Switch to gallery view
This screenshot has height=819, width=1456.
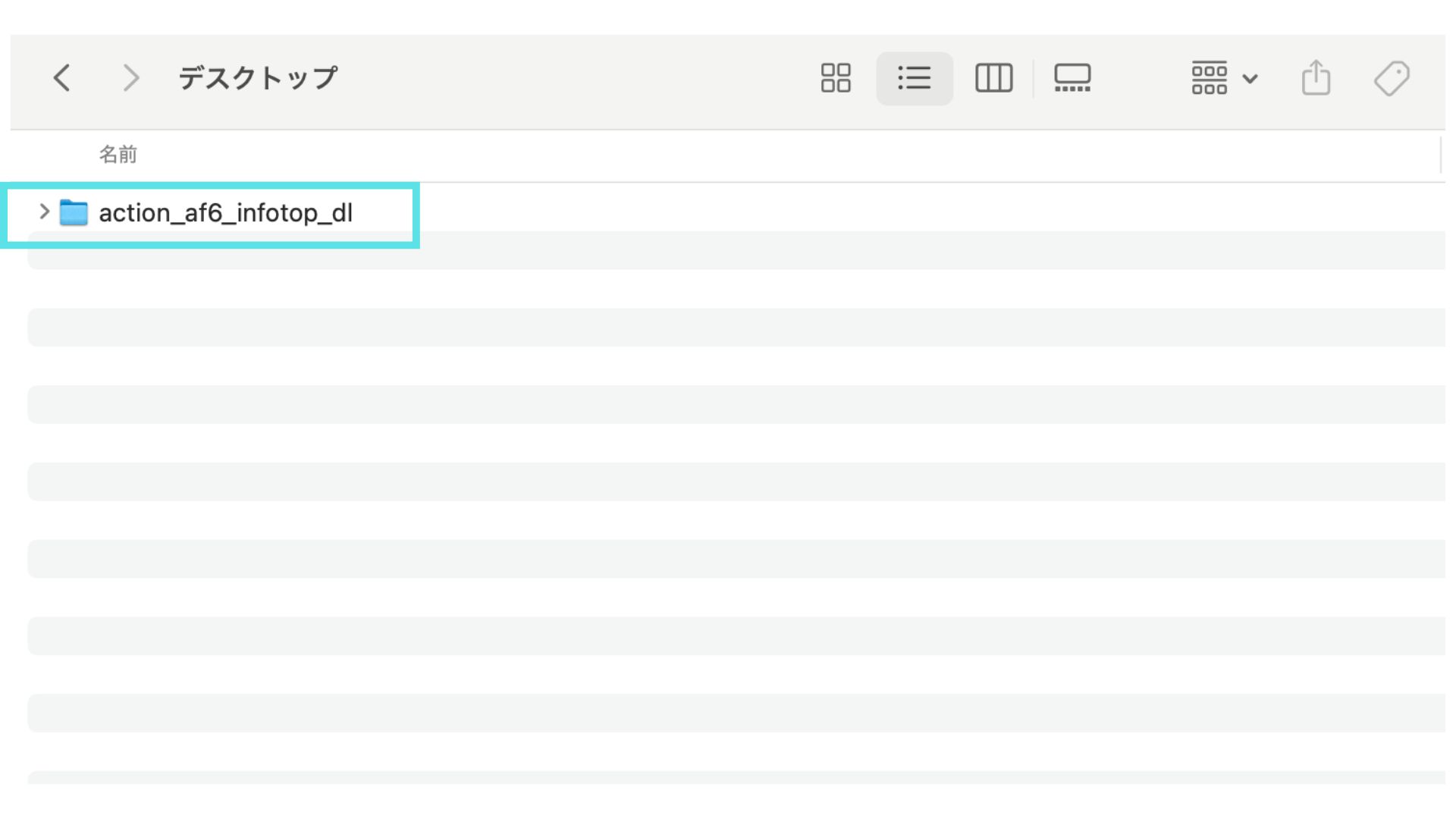coord(1072,77)
